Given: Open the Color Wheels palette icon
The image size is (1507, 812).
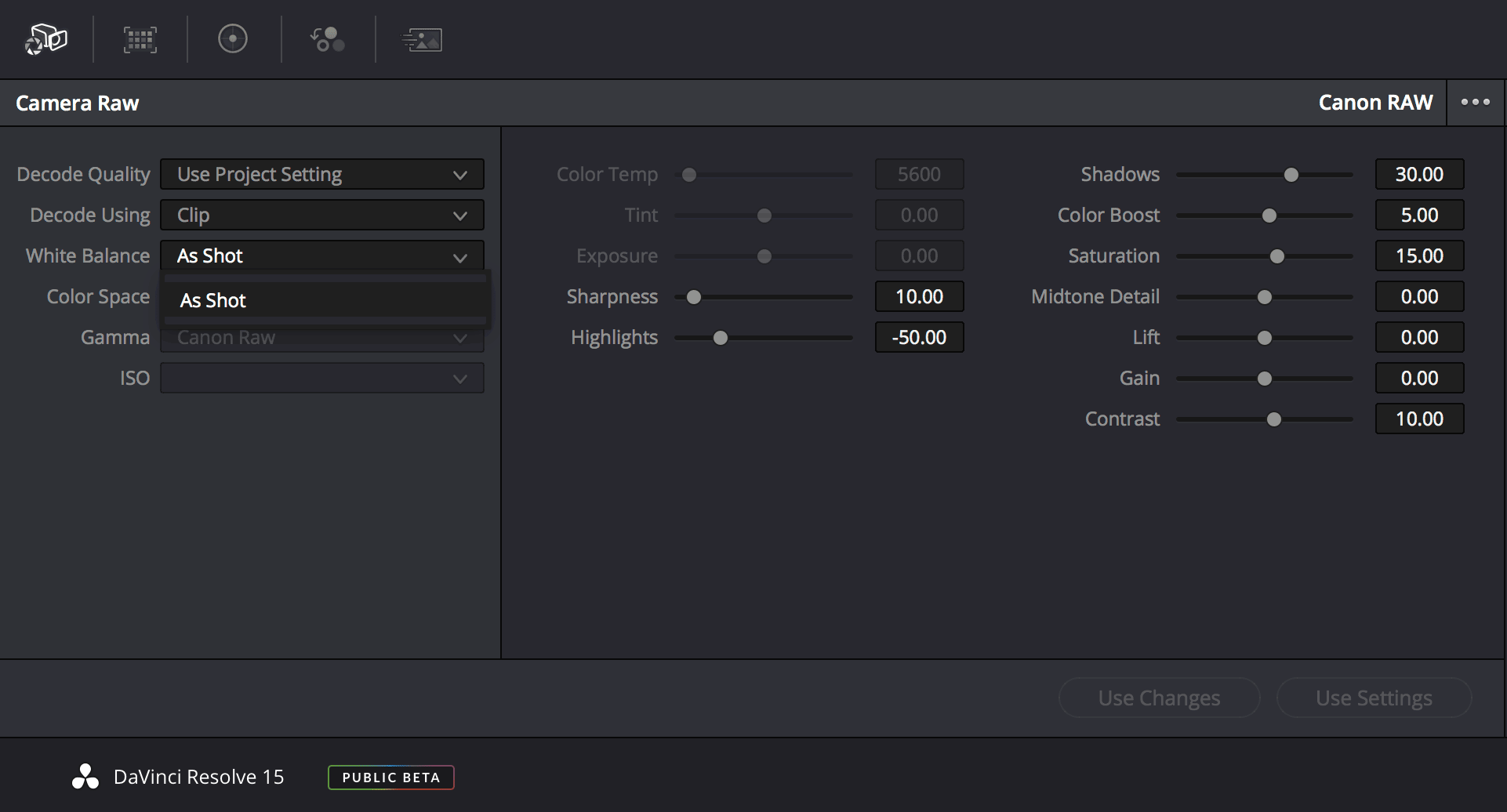Looking at the screenshot, I should 233,39.
